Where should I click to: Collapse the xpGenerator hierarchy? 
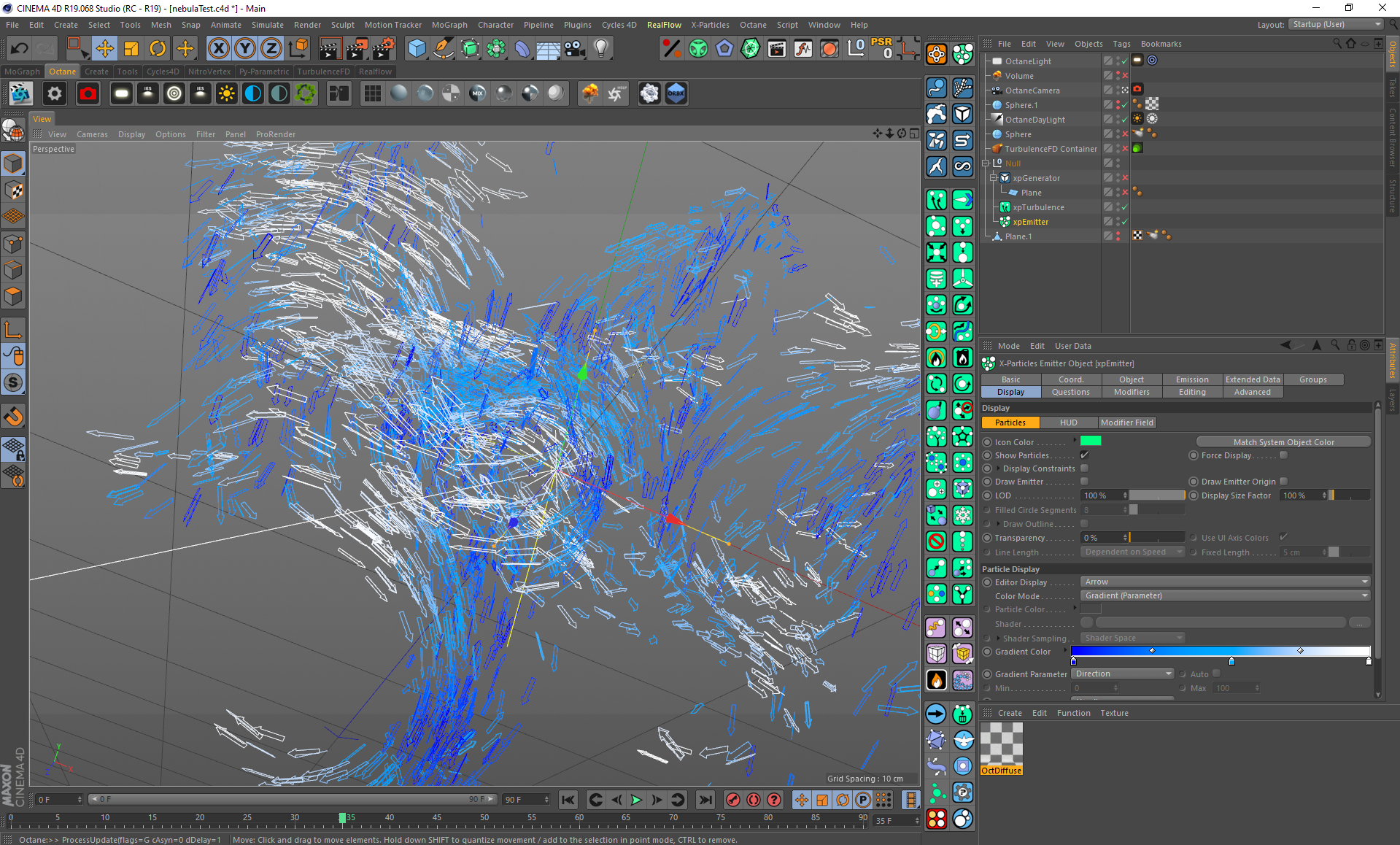993,178
